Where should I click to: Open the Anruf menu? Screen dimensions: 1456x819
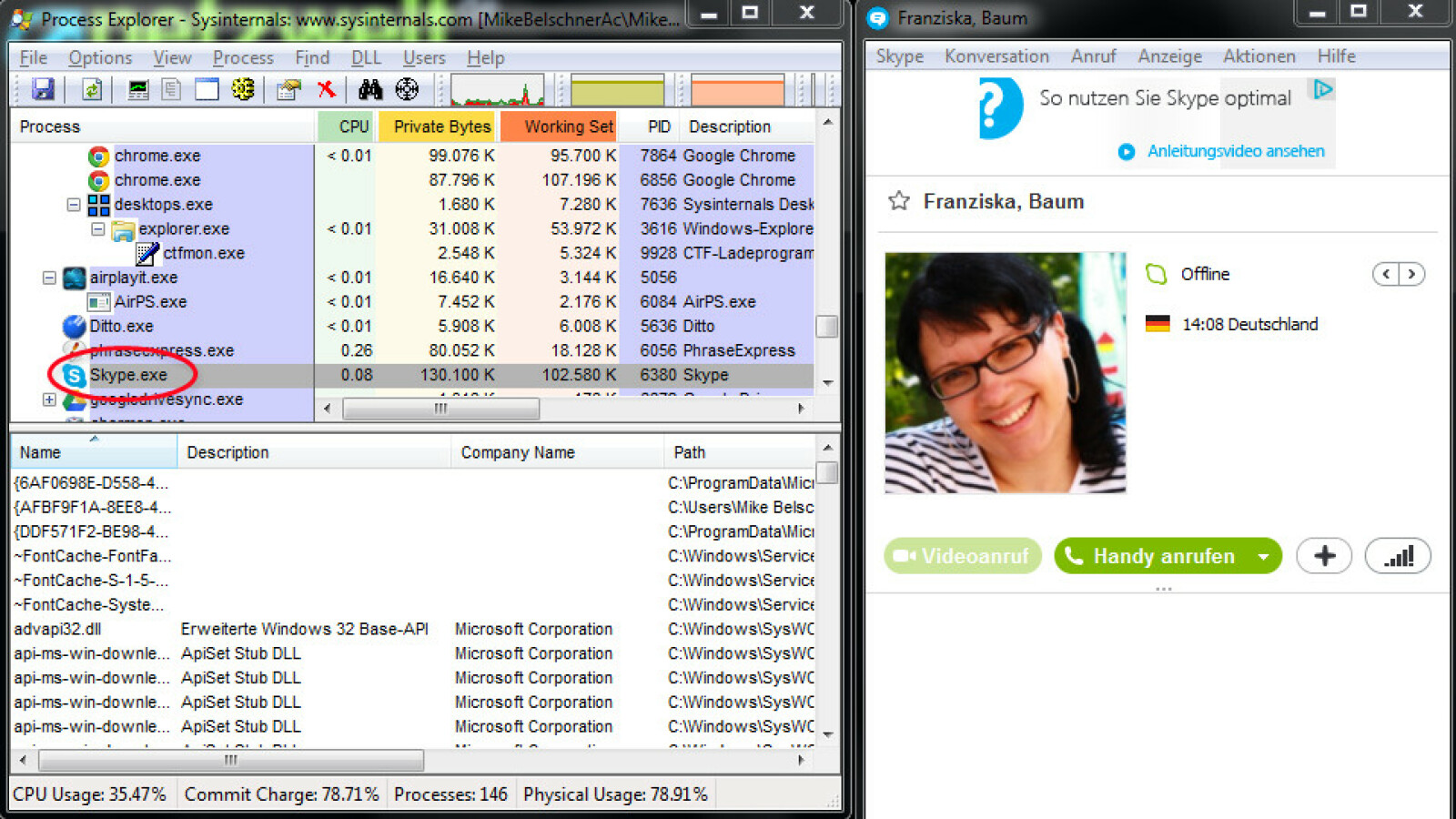(x=1093, y=56)
